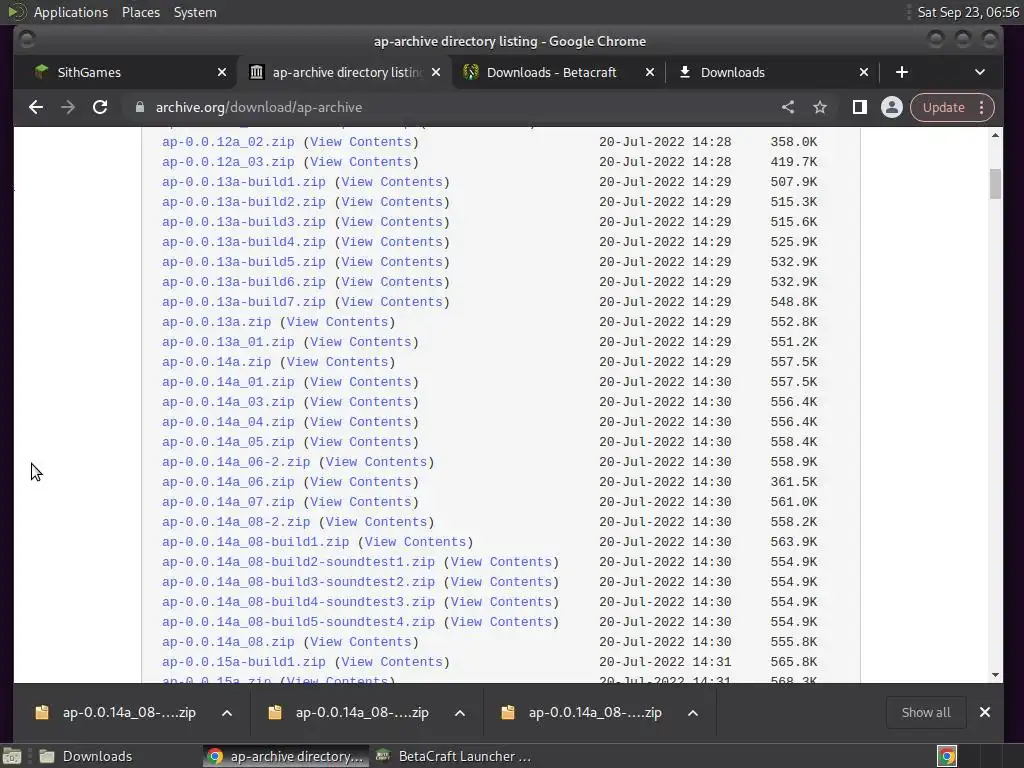
Task: View Contents of ap-0.0.14a_06-2.zip
Action: [x=376, y=462]
